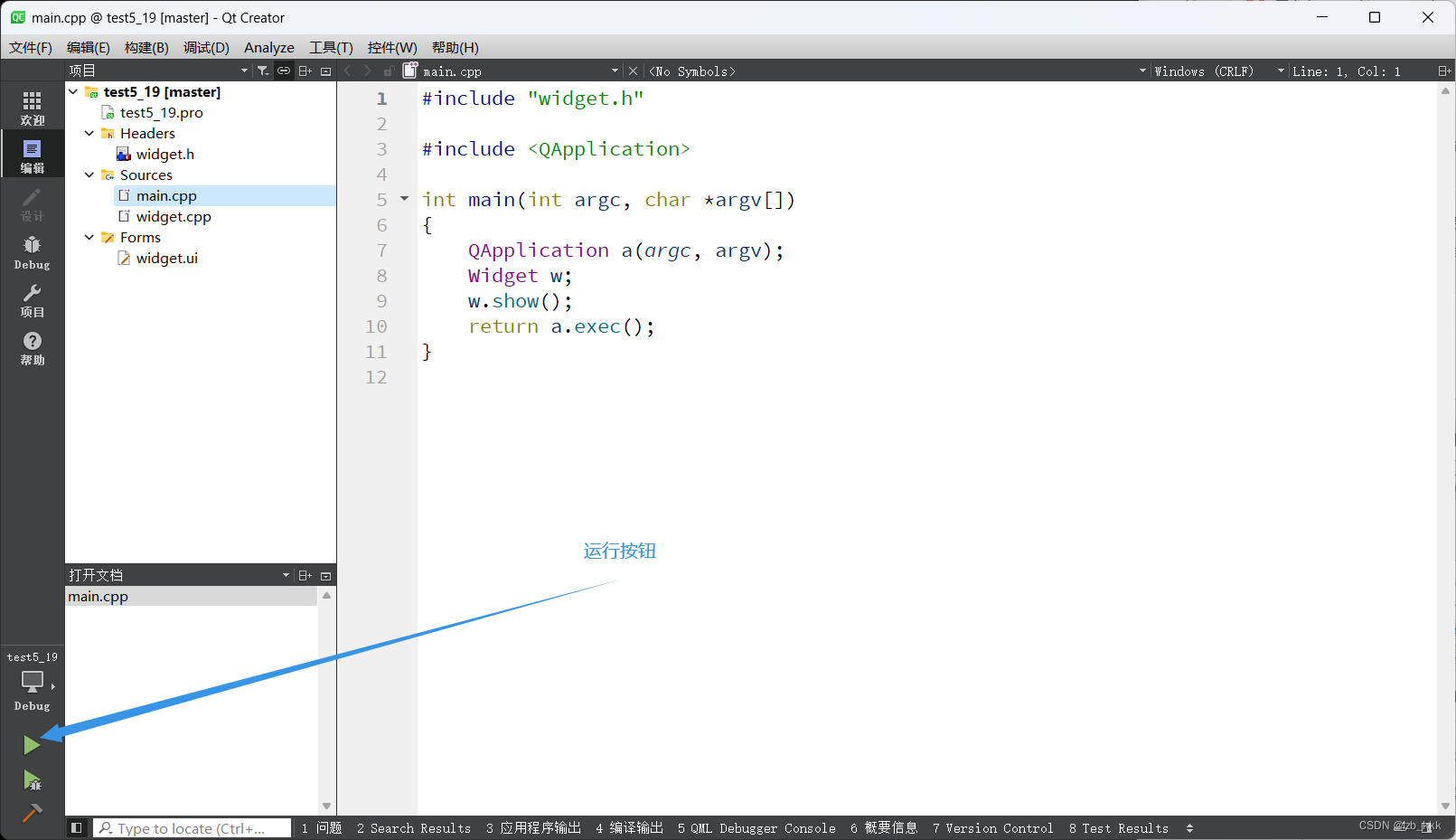Collapse the Headers folder

click(89, 133)
